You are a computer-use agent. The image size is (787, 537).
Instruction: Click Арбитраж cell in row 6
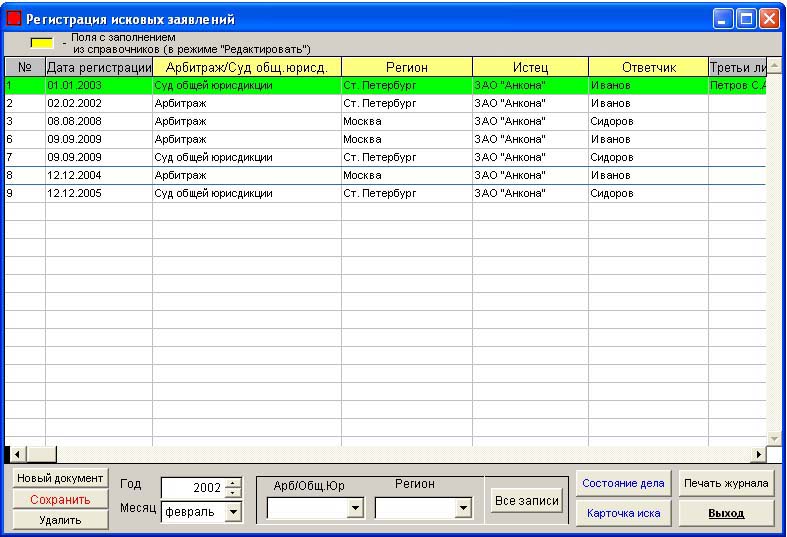[247, 139]
